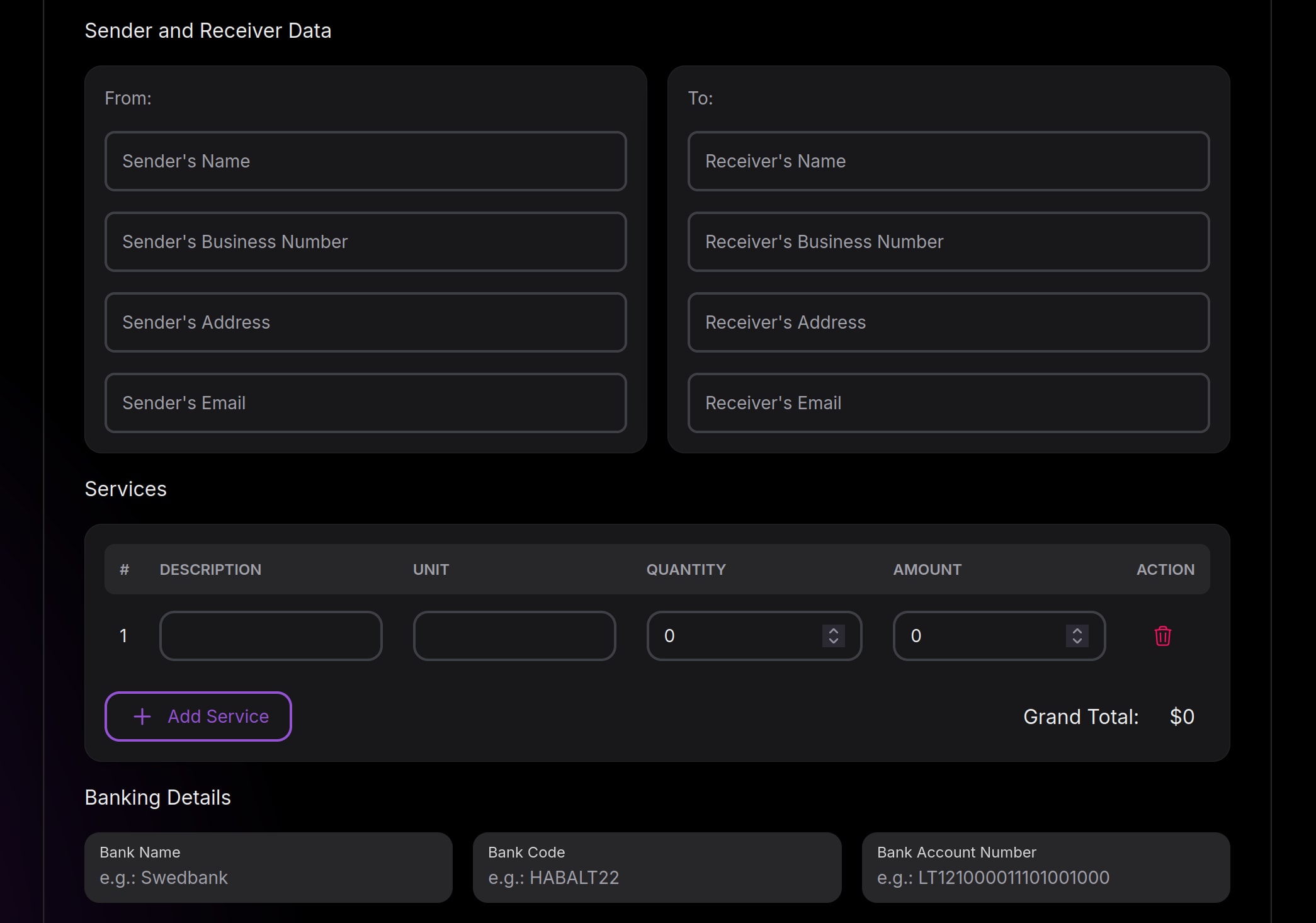The width and height of the screenshot is (1316, 923).
Task: Select the Sender's Address input
Action: pos(365,322)
